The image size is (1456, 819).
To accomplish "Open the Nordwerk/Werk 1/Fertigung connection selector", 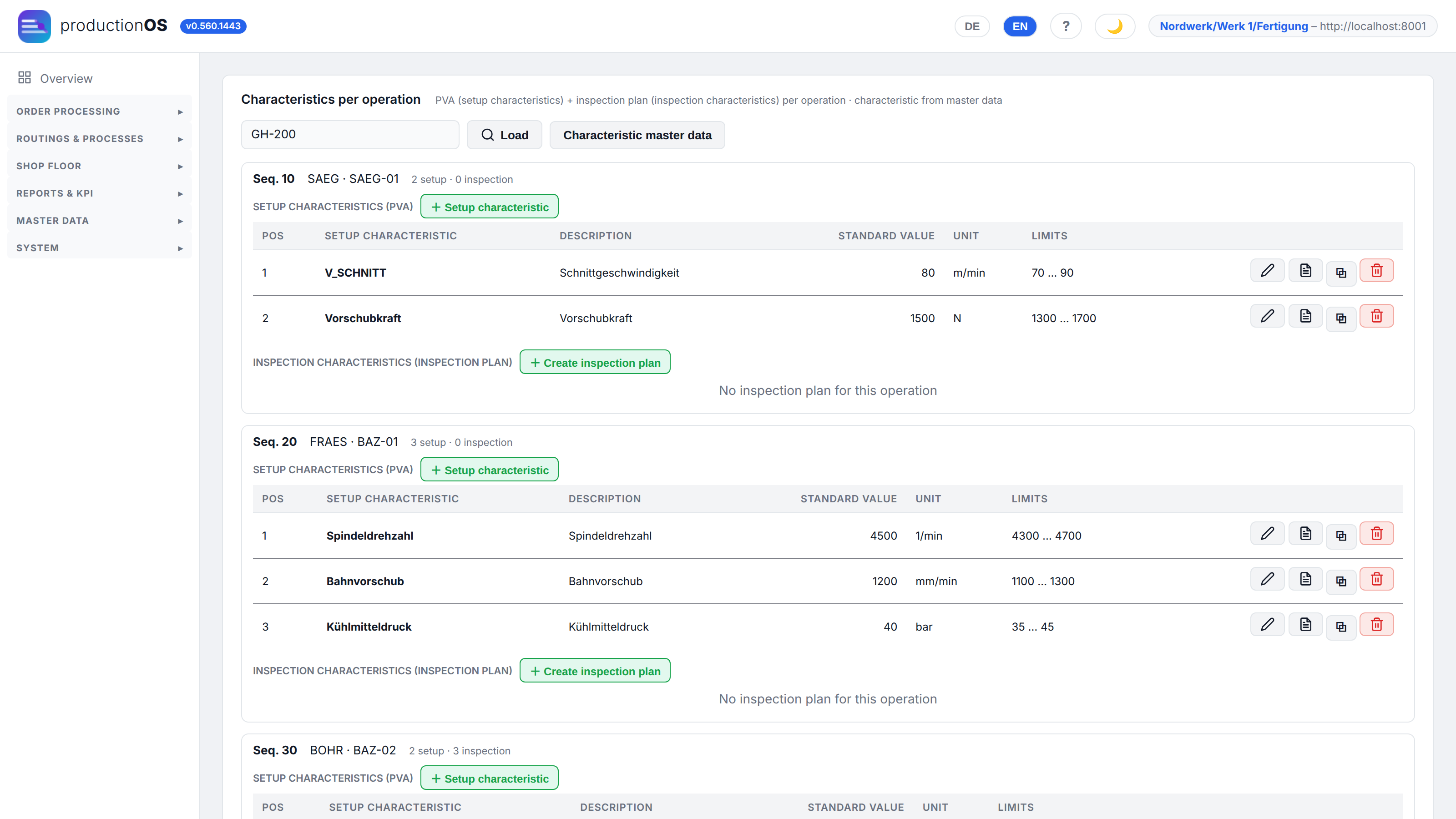I will point(1292,26).
